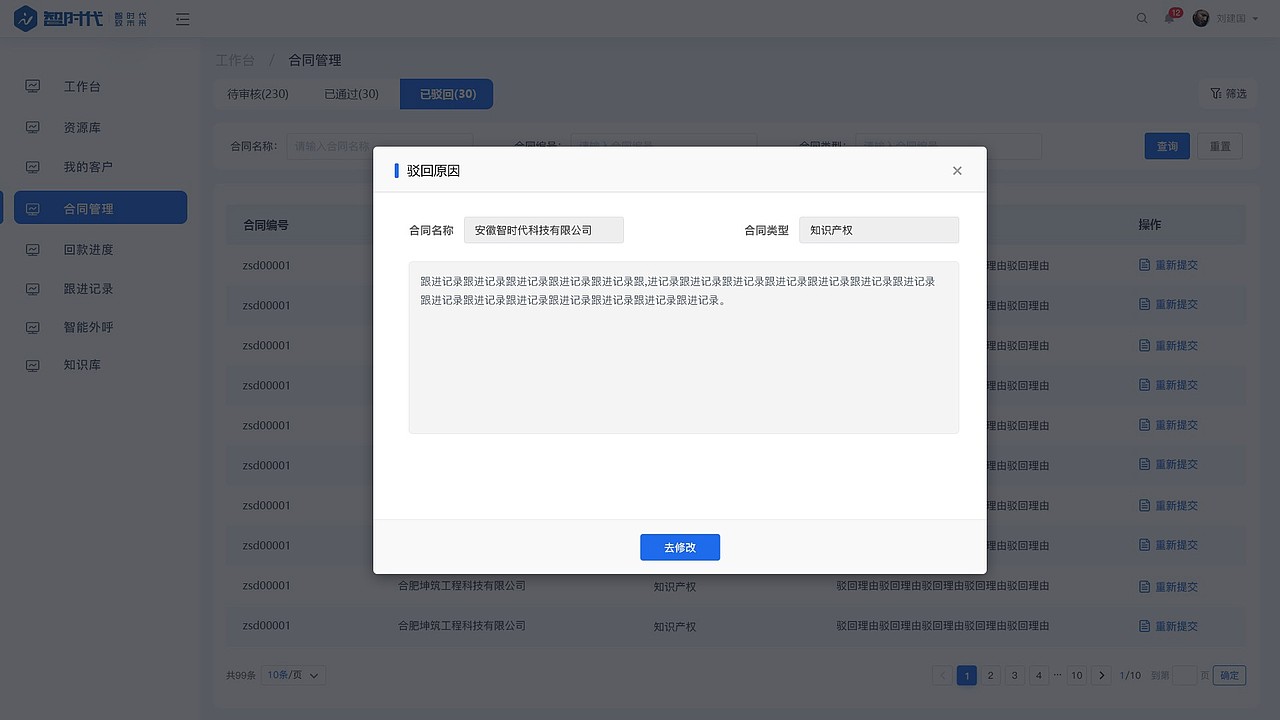Click the 查询 search button

(x=1167, y=146)
